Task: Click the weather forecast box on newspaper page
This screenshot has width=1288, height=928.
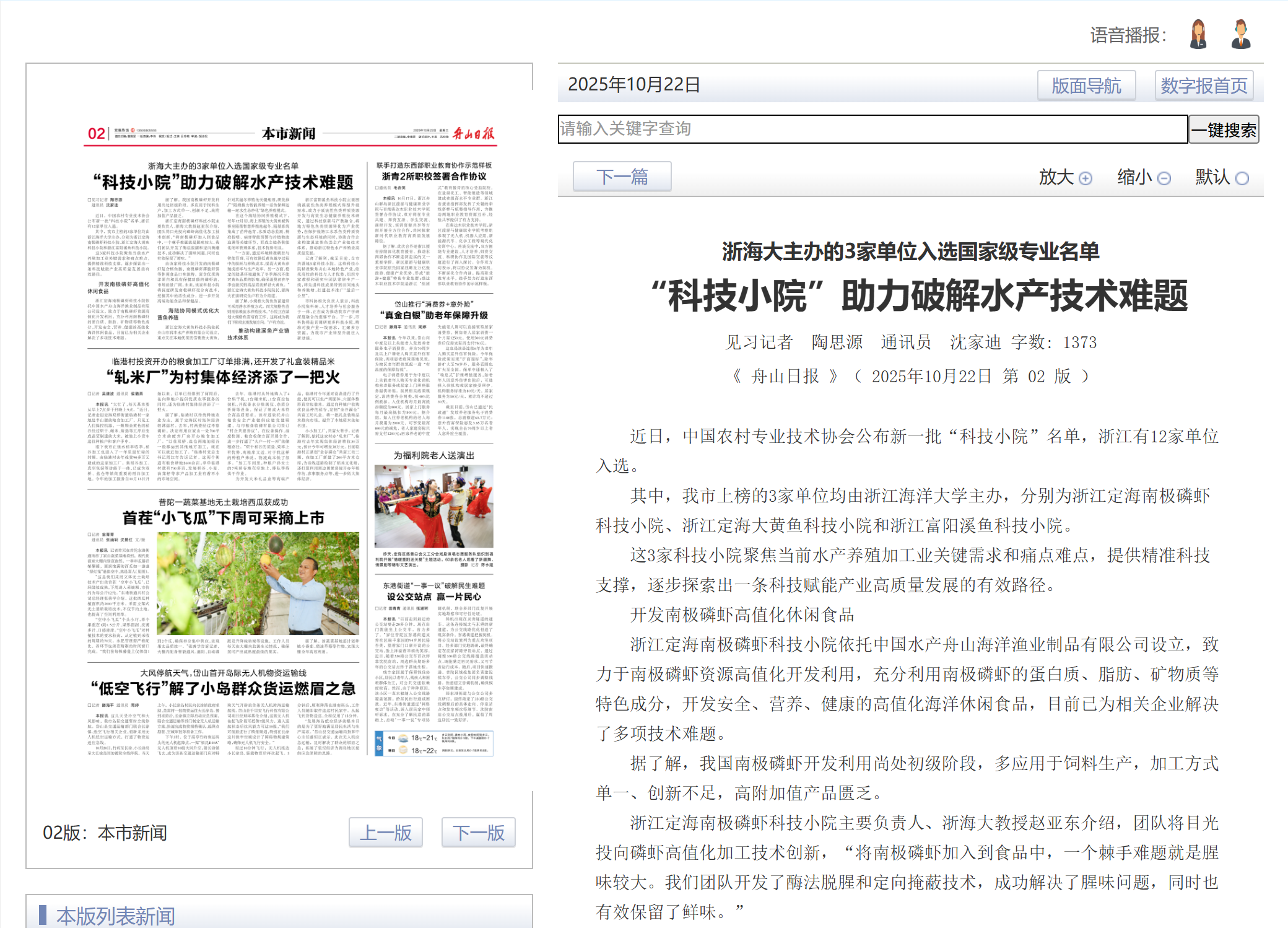Action: (x=433, y=743)
